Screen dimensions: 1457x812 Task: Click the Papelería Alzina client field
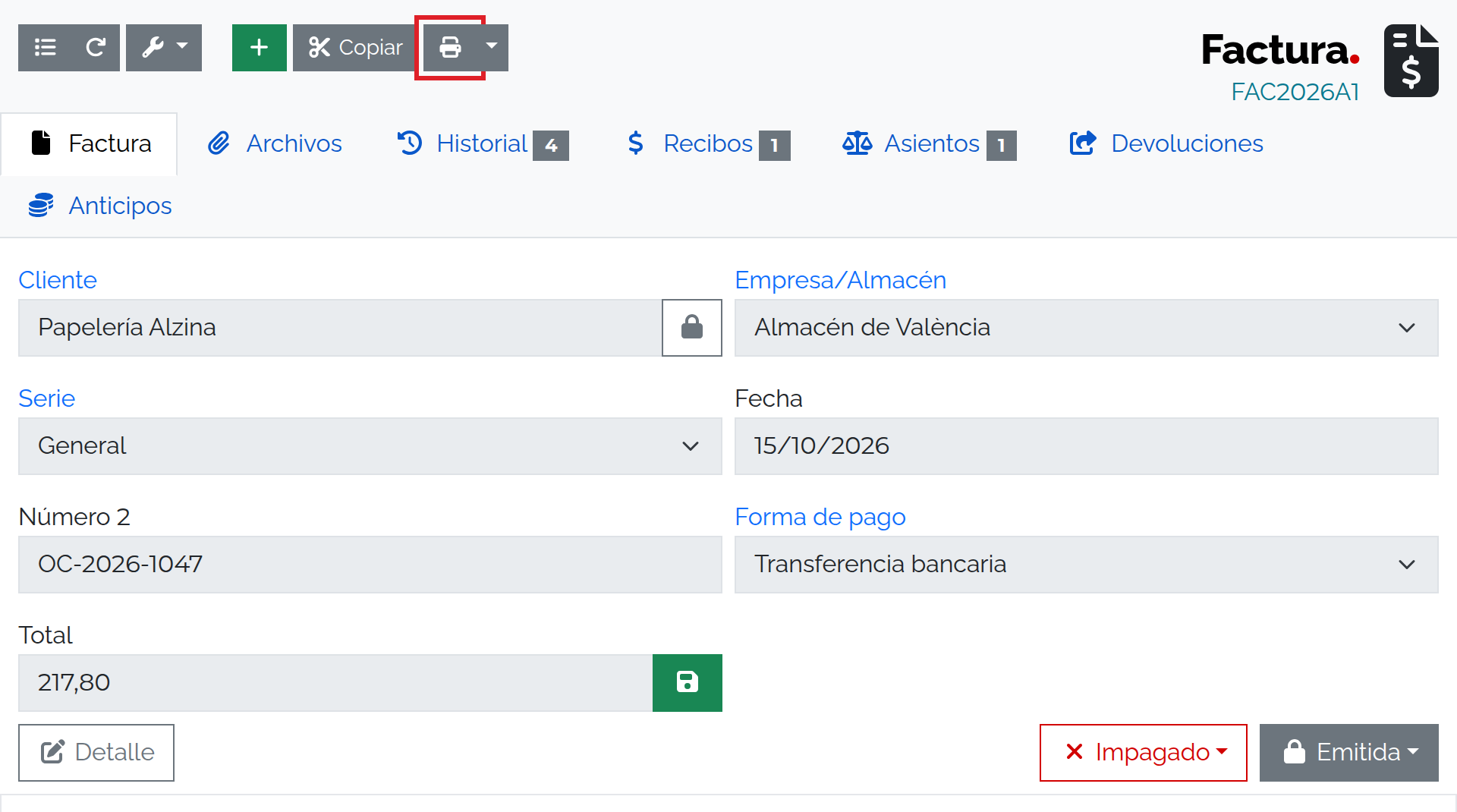click(x=340, y=328)
